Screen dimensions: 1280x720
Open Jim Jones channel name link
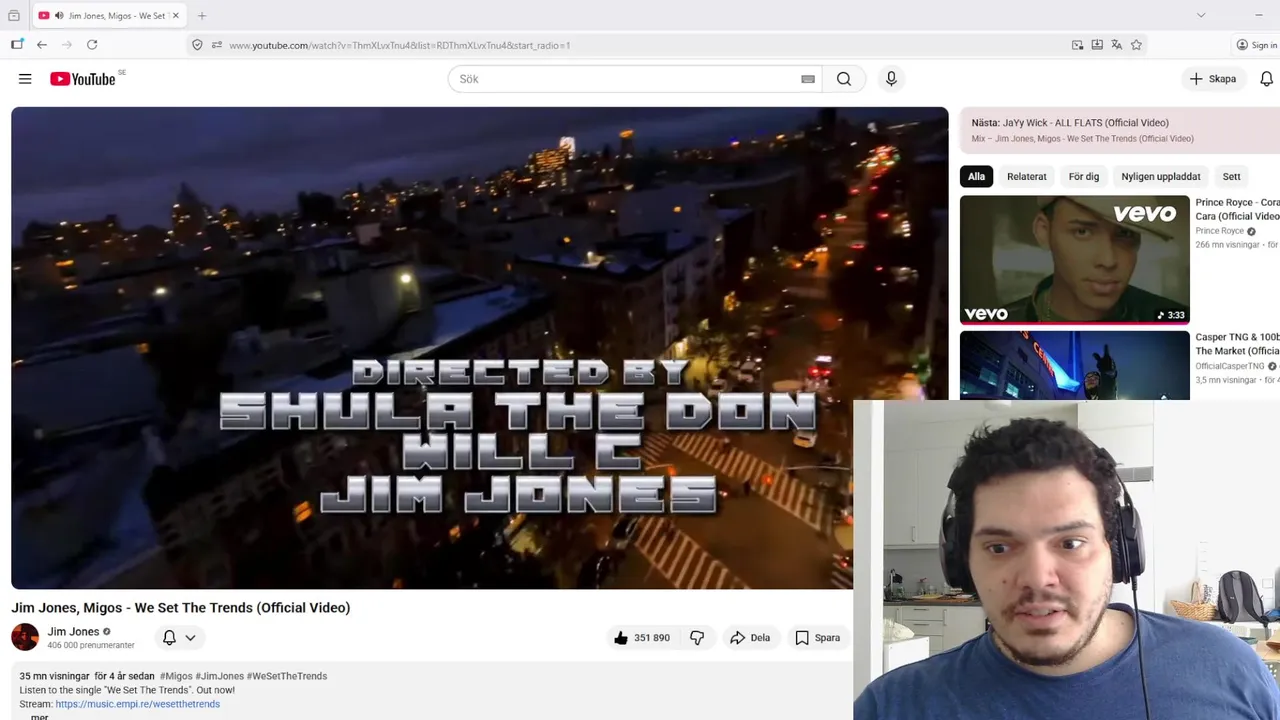(x=73, y=632)
